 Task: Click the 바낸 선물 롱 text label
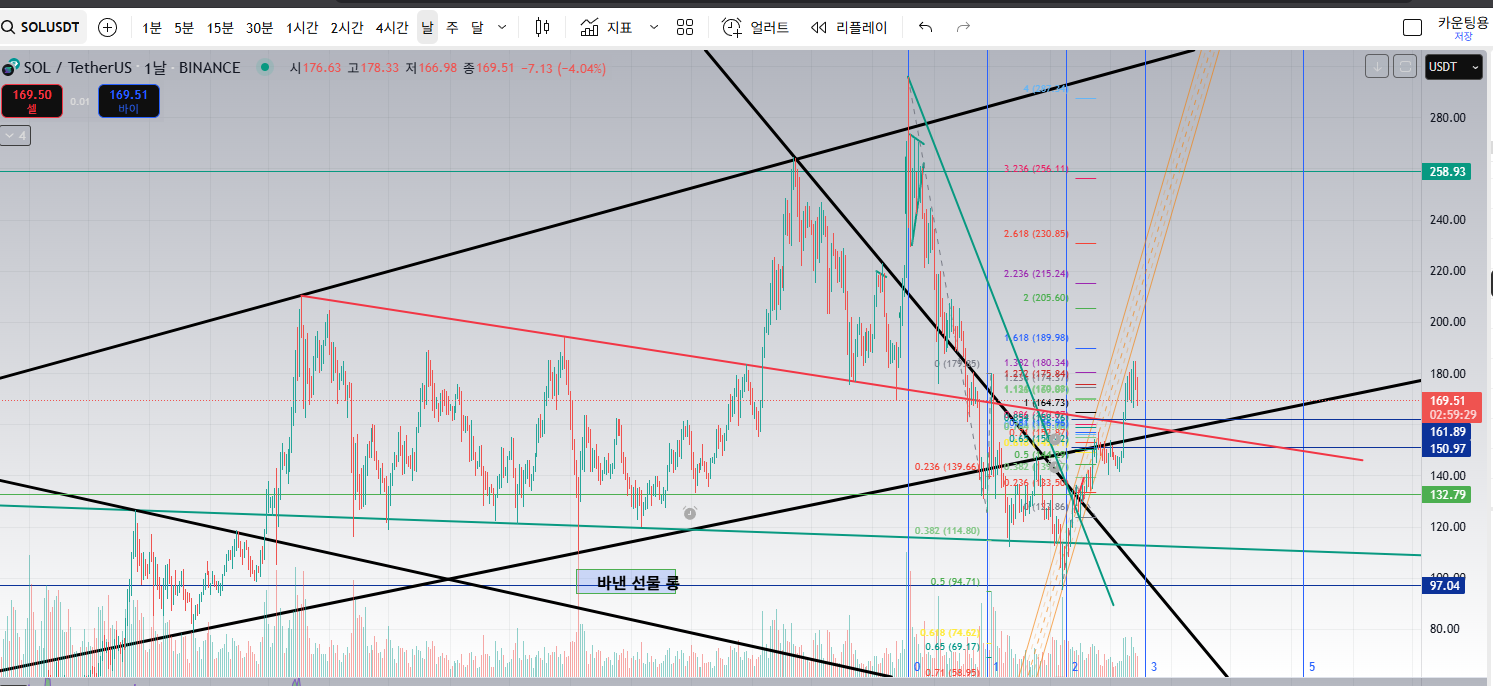point(637,583)
